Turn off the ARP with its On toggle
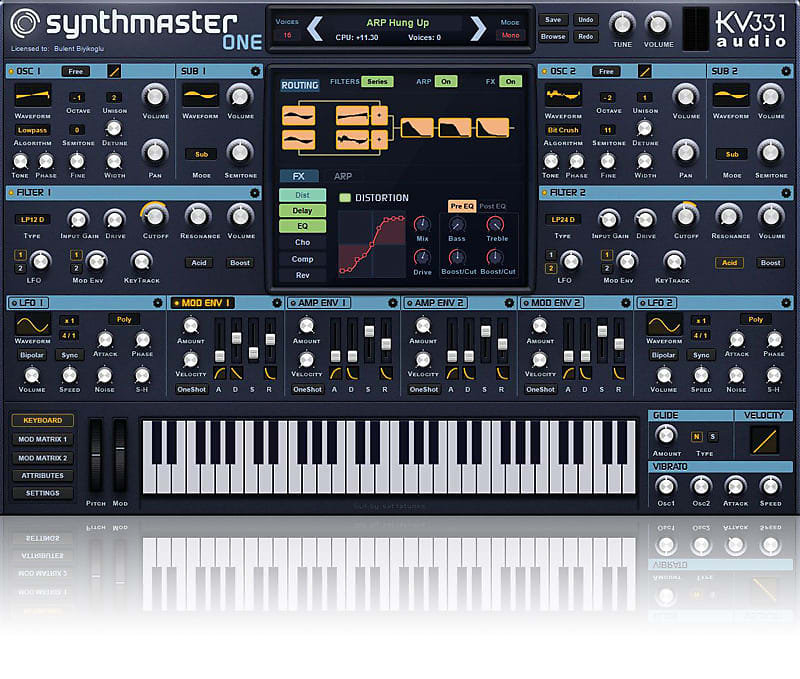 click(x=446, y=82)
